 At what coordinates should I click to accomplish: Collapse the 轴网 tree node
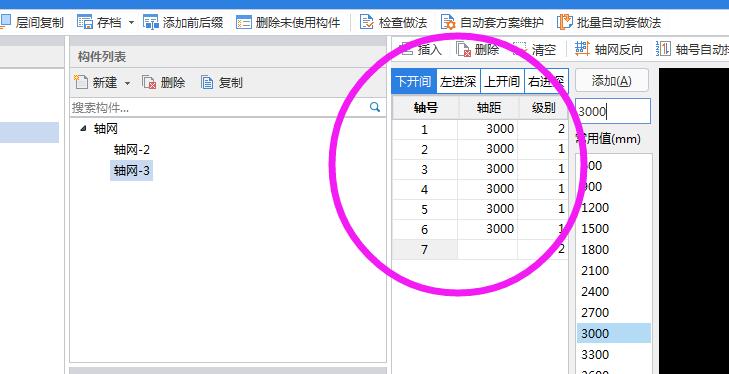coord(83,128)
